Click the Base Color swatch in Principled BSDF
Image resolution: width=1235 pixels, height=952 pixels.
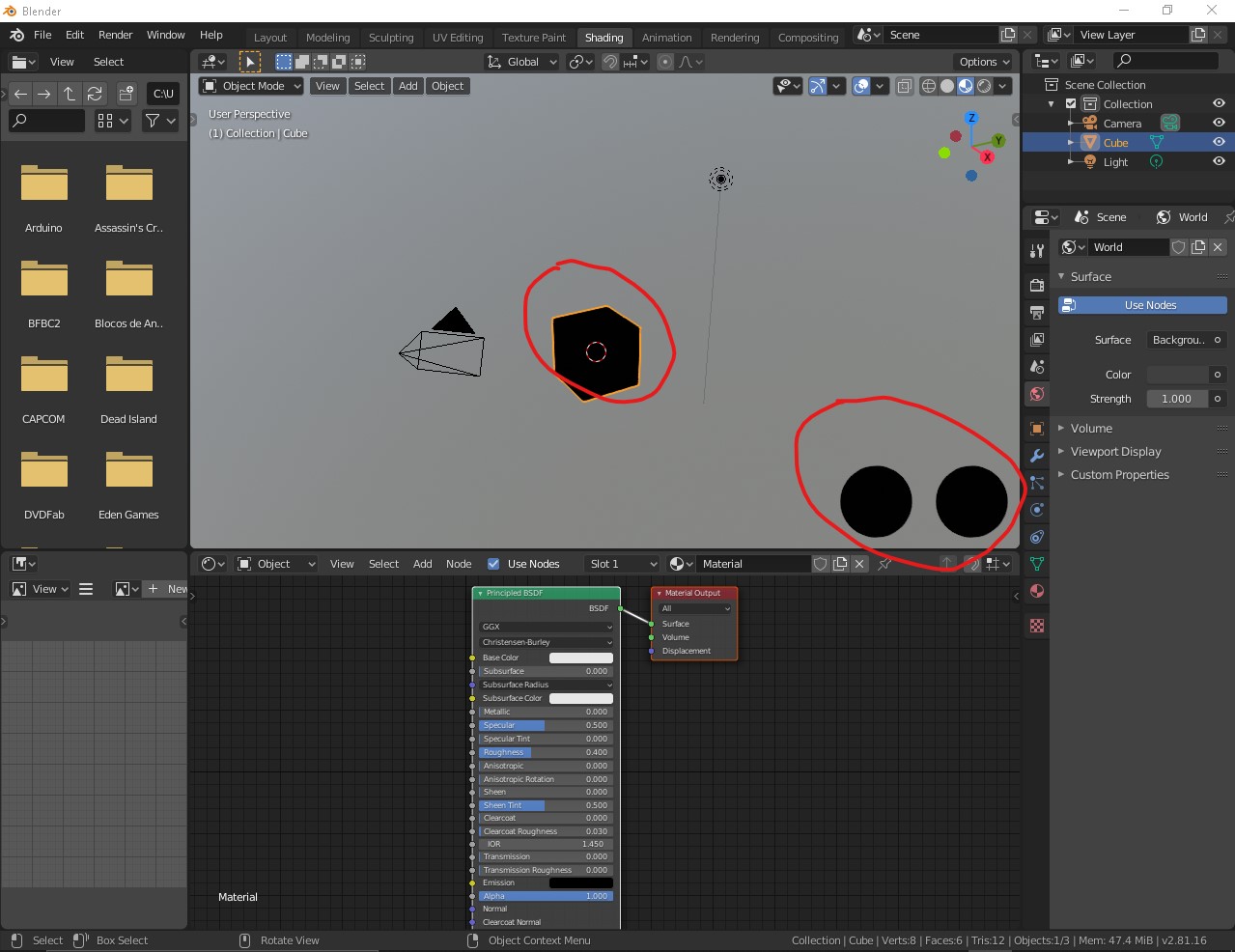tap(581, 658)
